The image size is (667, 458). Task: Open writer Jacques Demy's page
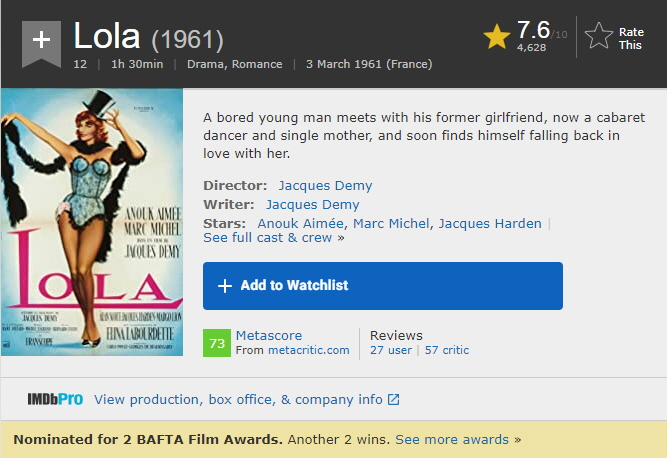[x=312, y=205]
